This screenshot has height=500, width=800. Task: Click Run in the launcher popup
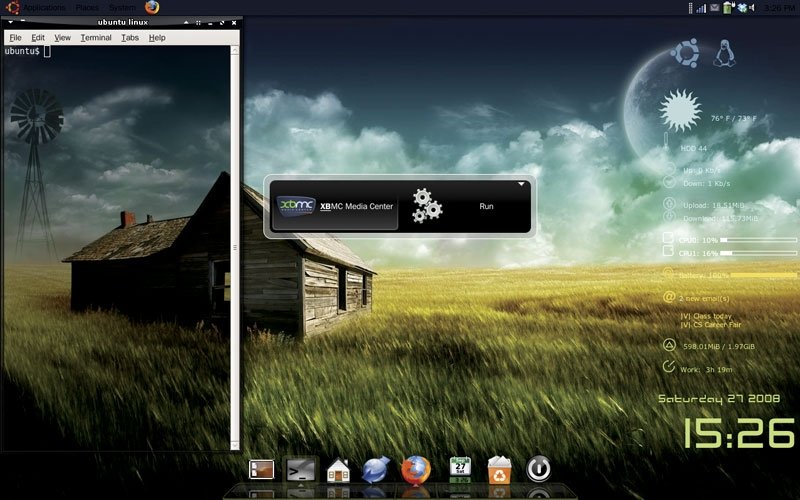486,206
